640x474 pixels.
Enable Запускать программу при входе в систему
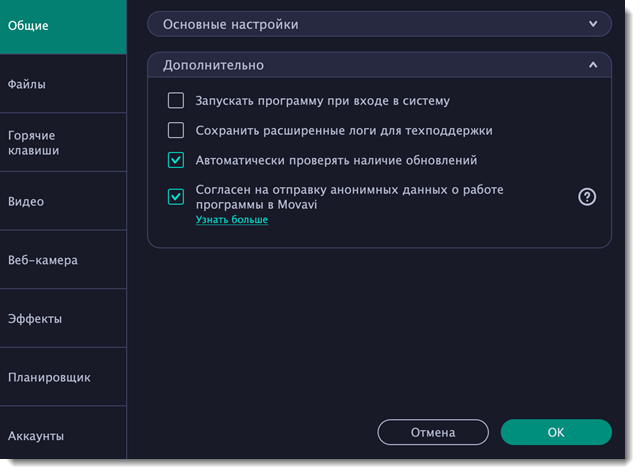(x=176, y=101)
